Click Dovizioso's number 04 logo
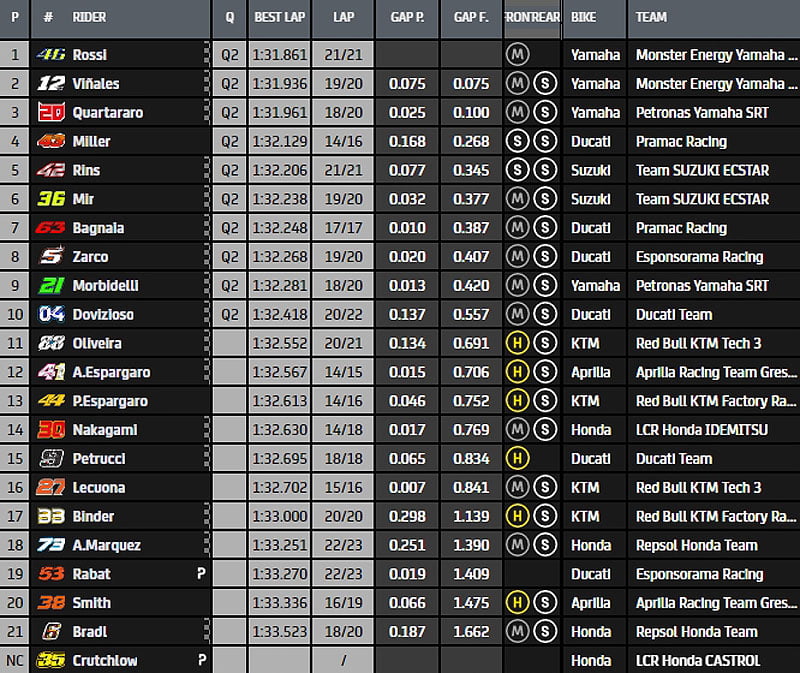Screen dimensions: 800x673 click(51, 314)
